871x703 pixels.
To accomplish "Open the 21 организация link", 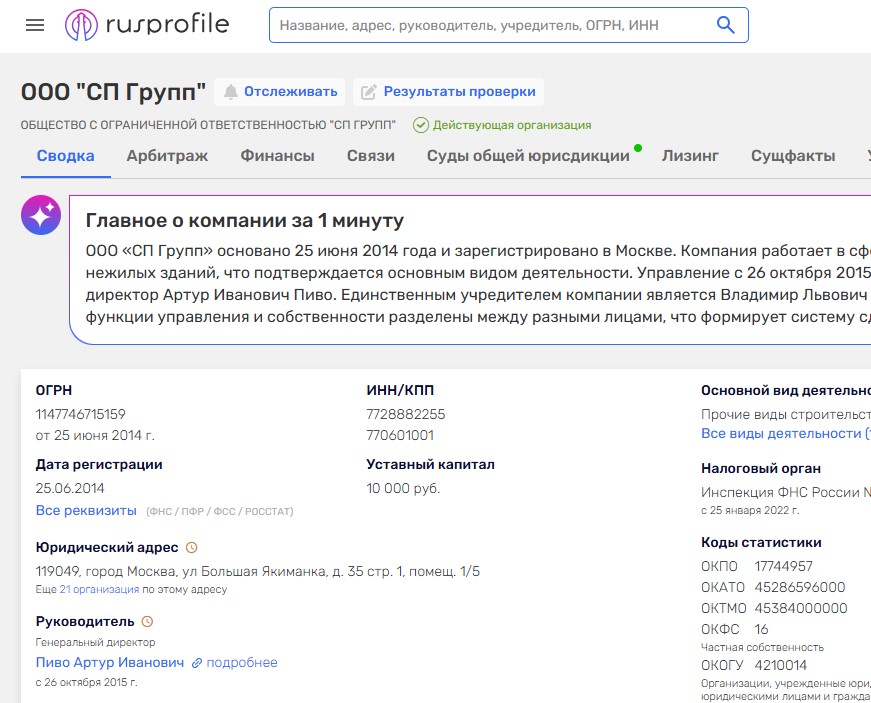I will [99, 589].
